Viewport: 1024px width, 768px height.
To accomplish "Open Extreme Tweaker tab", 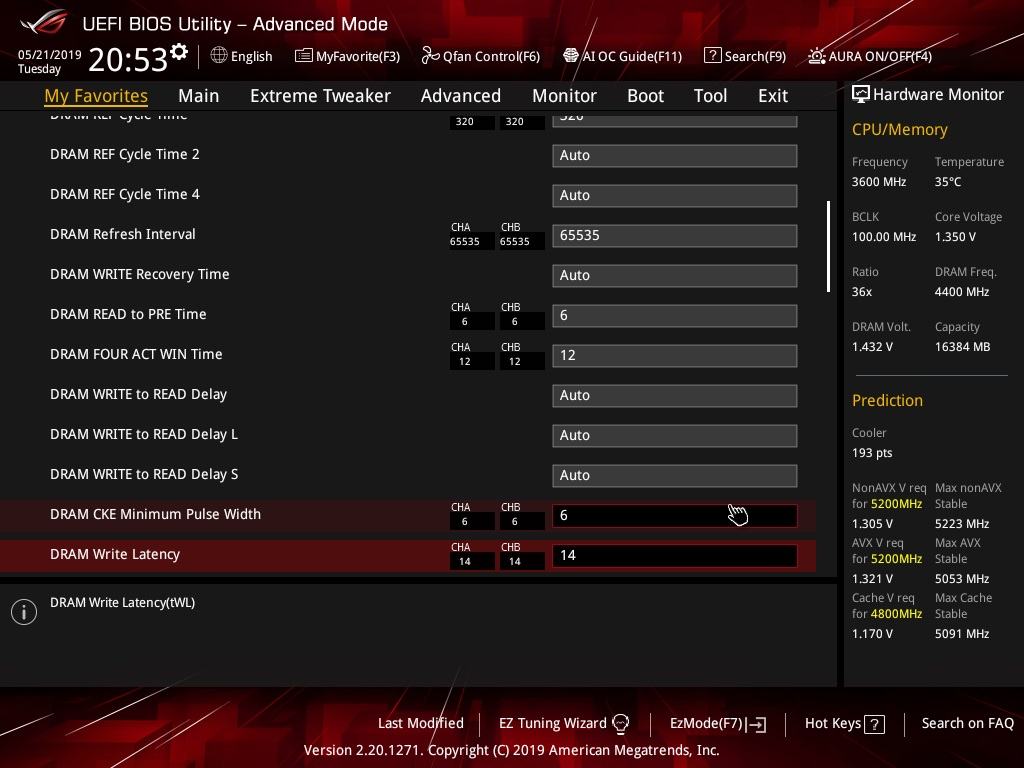I will coord(320,96).
